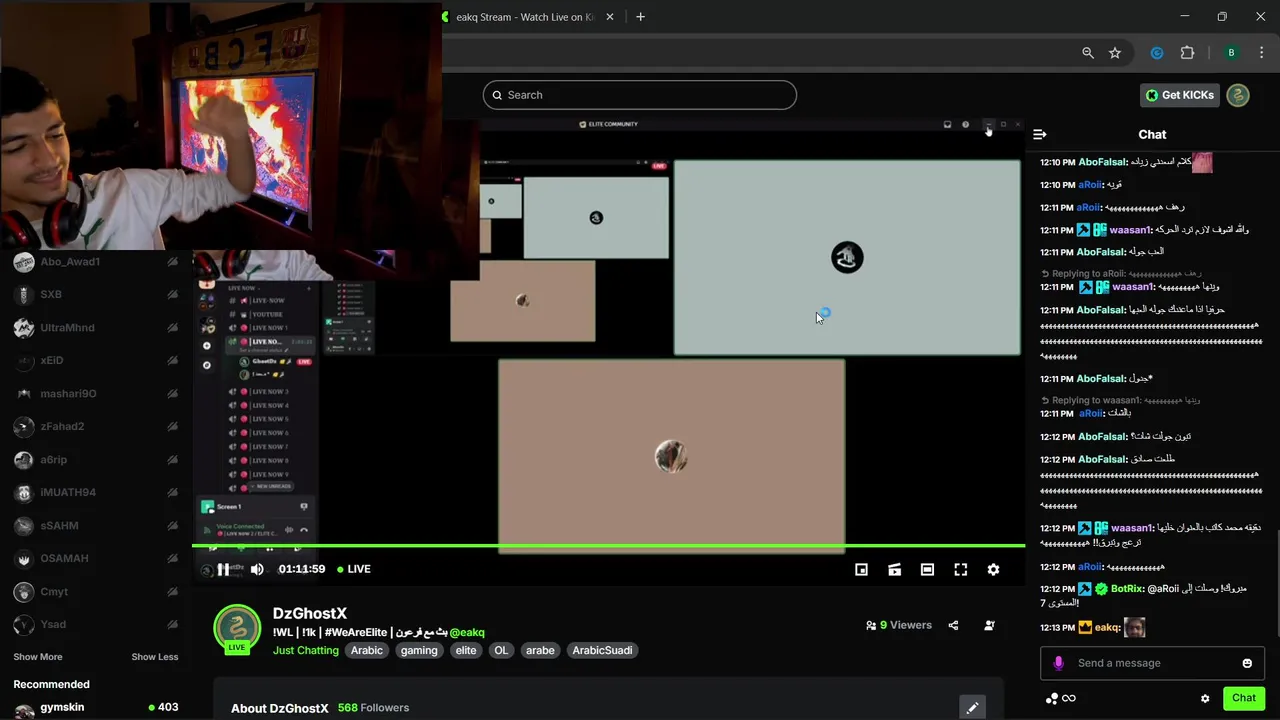
Task: Enter fullscreen video mode
Action: [960, 569]
